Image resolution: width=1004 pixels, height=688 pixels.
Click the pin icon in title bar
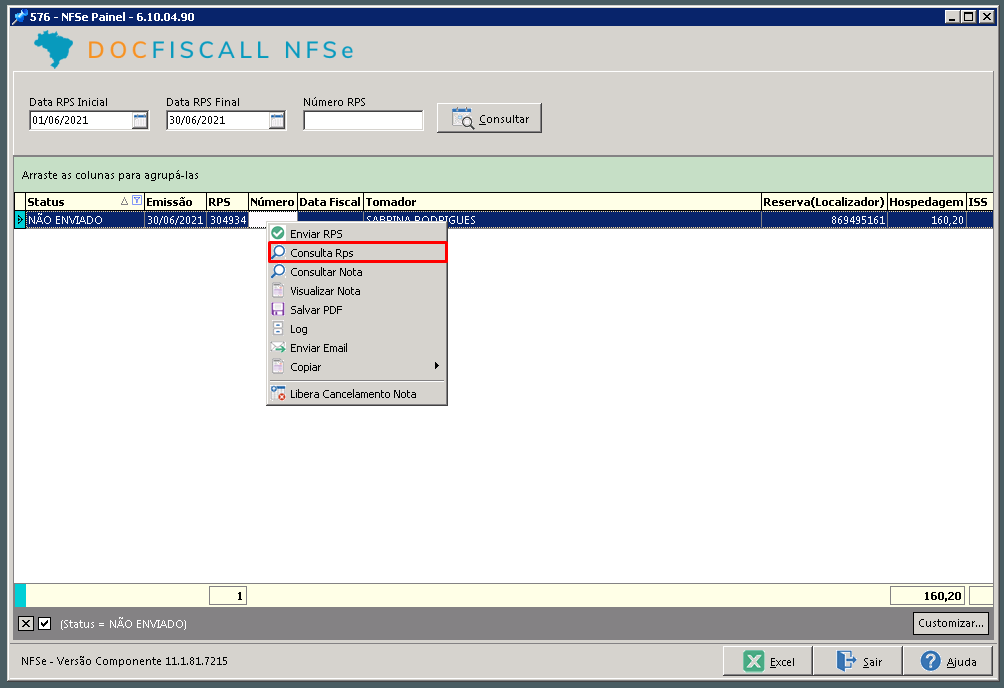20,17
